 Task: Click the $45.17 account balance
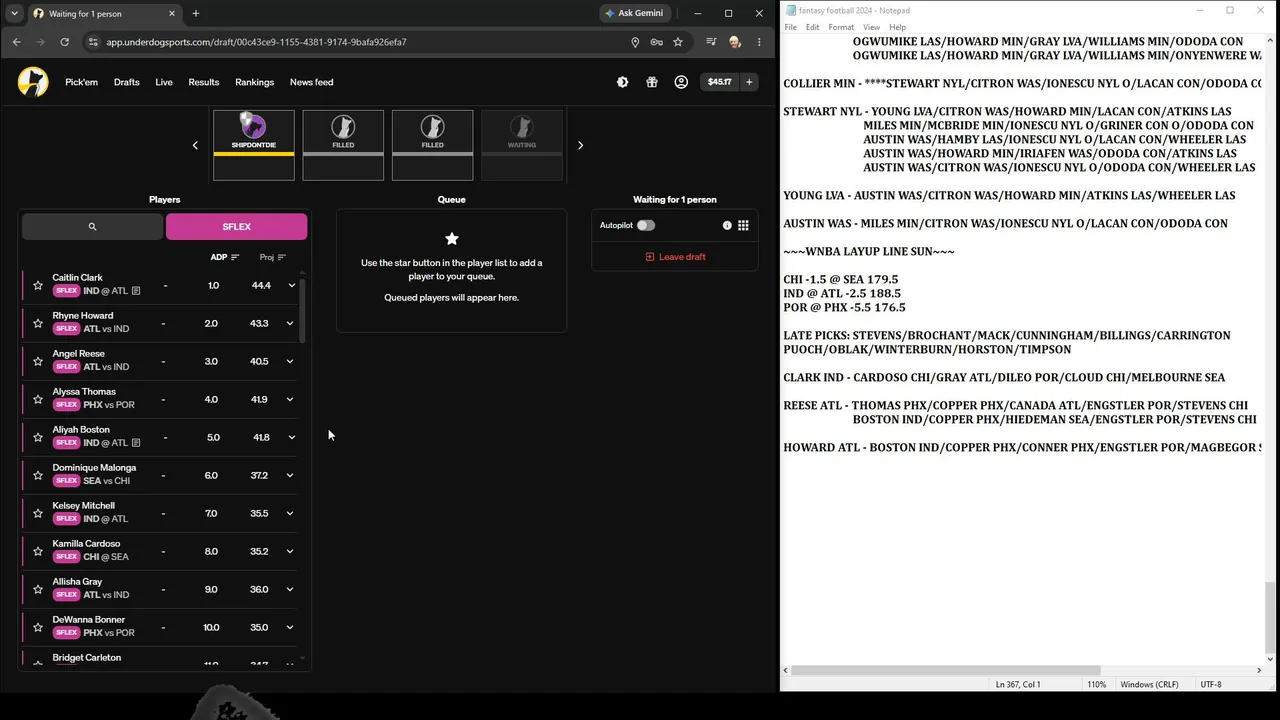(719, 82)
